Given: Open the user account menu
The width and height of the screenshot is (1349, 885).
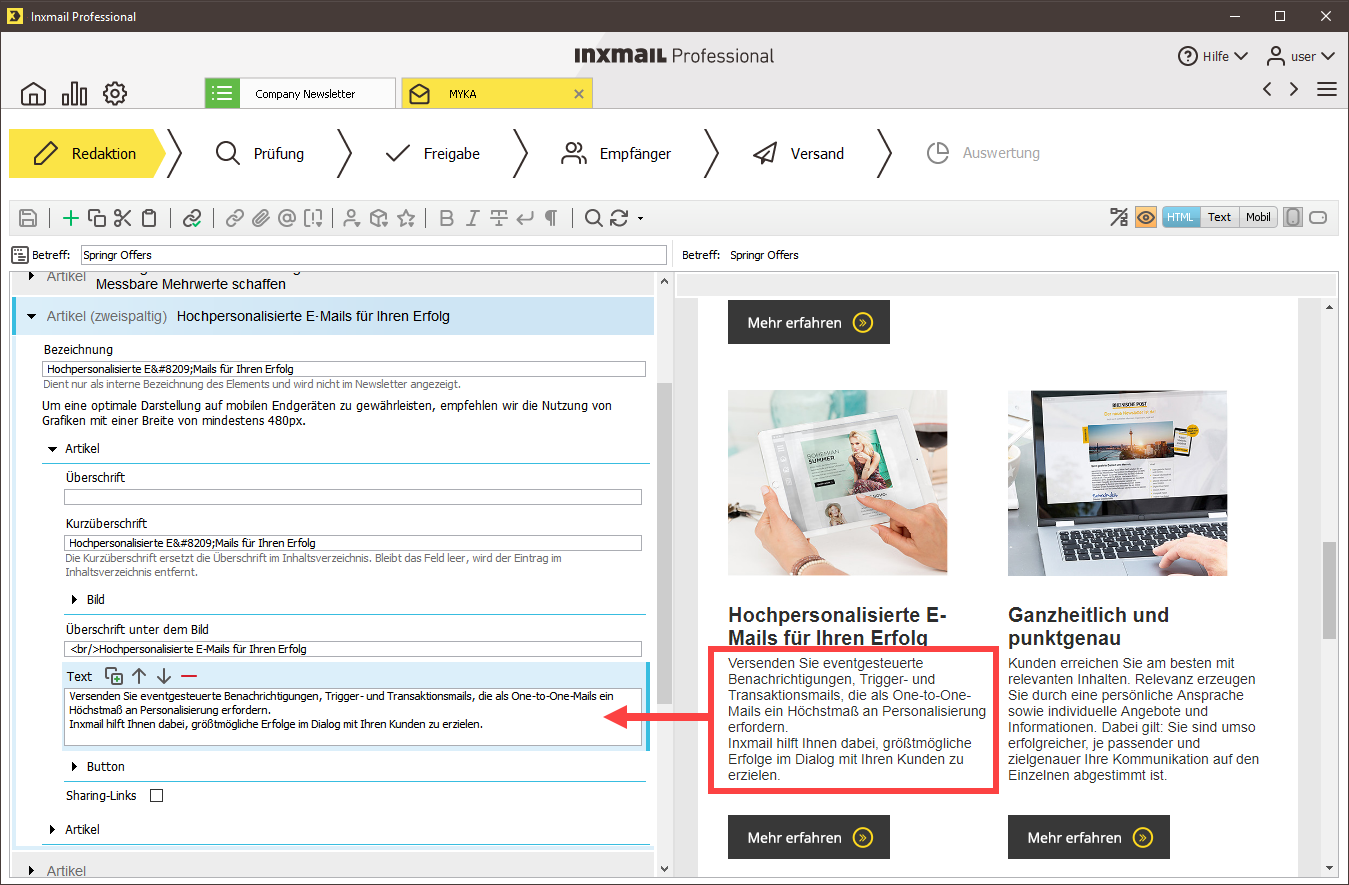Looking at the screenshot, I should coord(1301,56).
